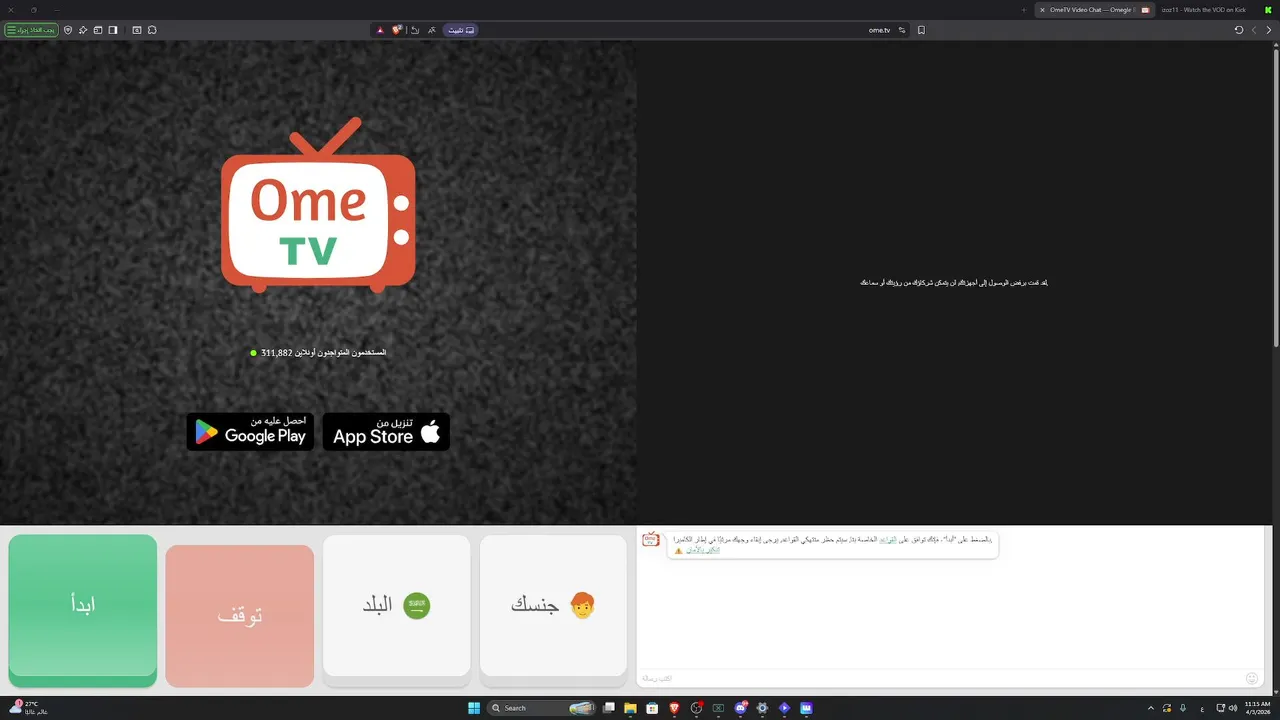Open Microsoft Store from the taskbar
This screenshot has height=720, width=1280.
(652, 708)
